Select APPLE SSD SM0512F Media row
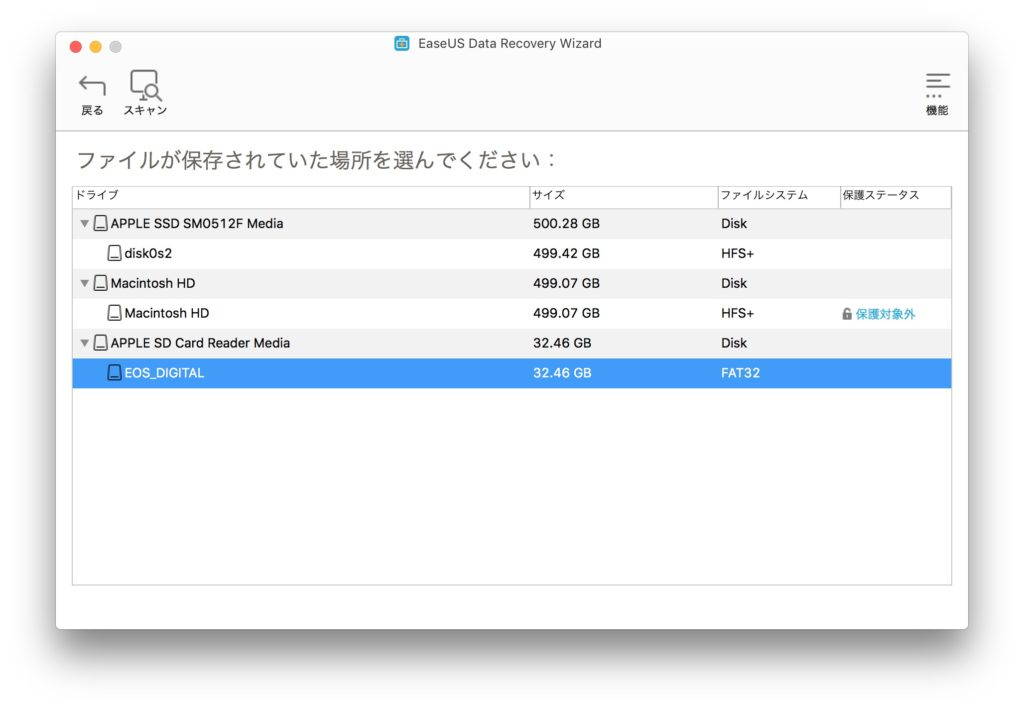This screenshot has height=709, width=1024. [512, 223]
